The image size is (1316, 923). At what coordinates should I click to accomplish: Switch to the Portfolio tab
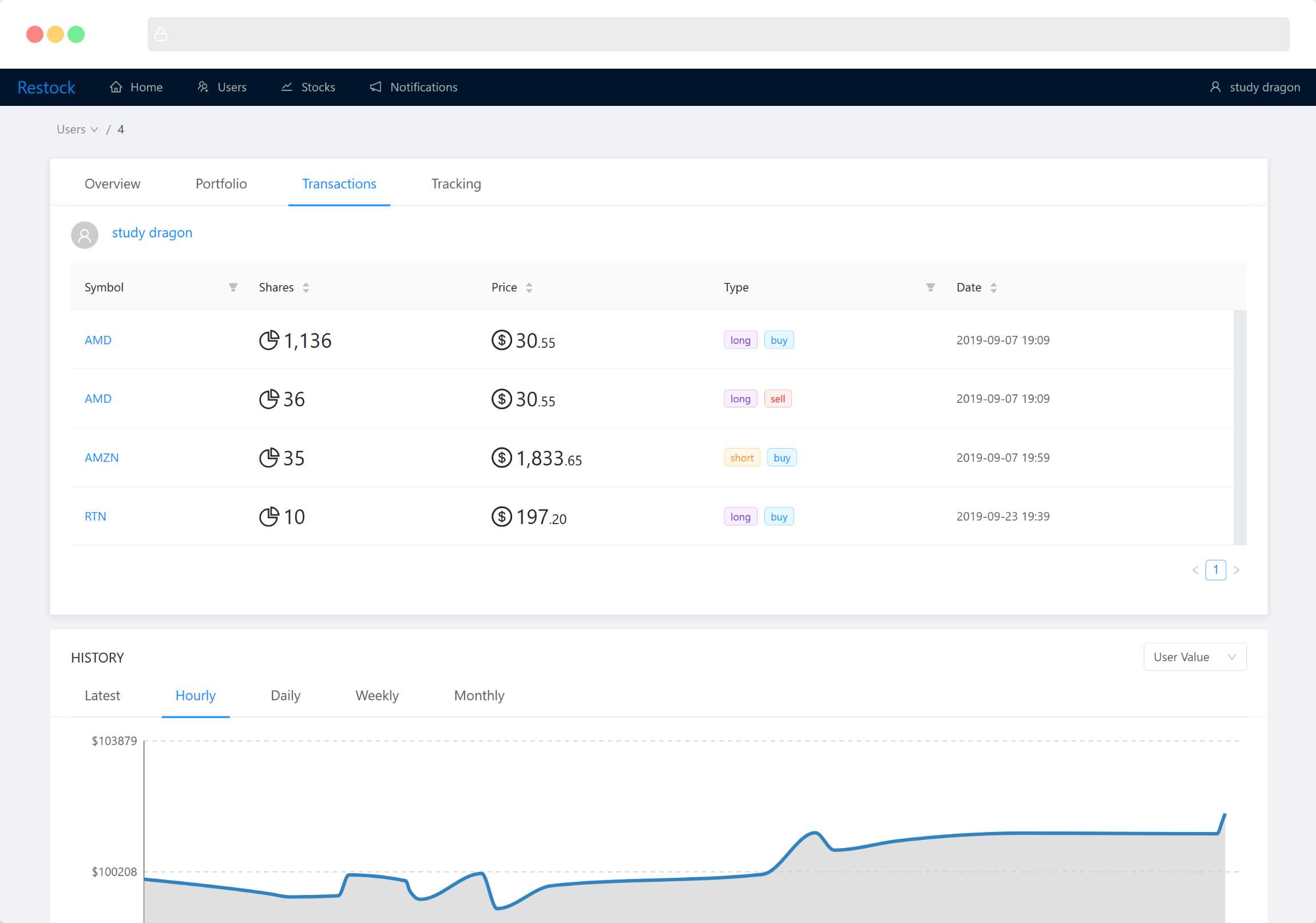tap(221, 184)
